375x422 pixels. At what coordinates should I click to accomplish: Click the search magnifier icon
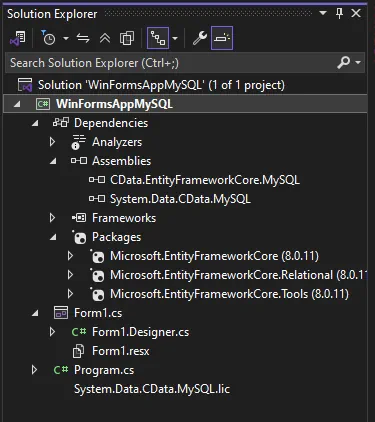[343, 62]
